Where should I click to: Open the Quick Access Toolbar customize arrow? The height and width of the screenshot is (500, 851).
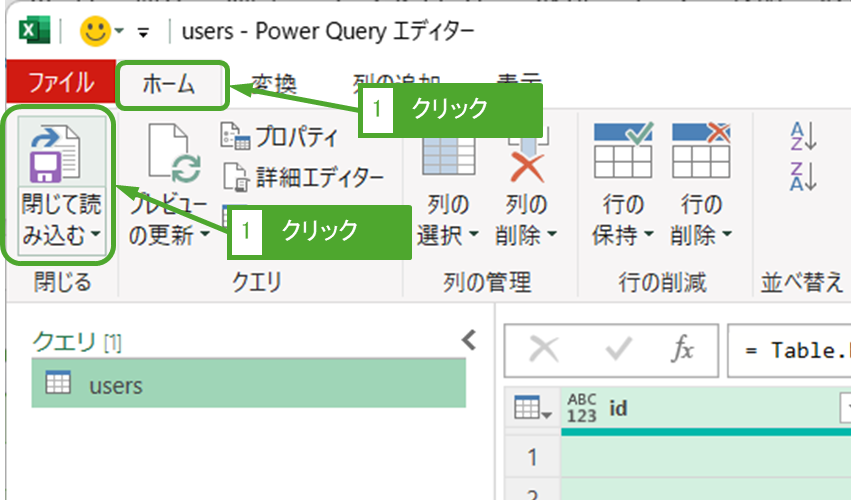(x=143, y=32)
